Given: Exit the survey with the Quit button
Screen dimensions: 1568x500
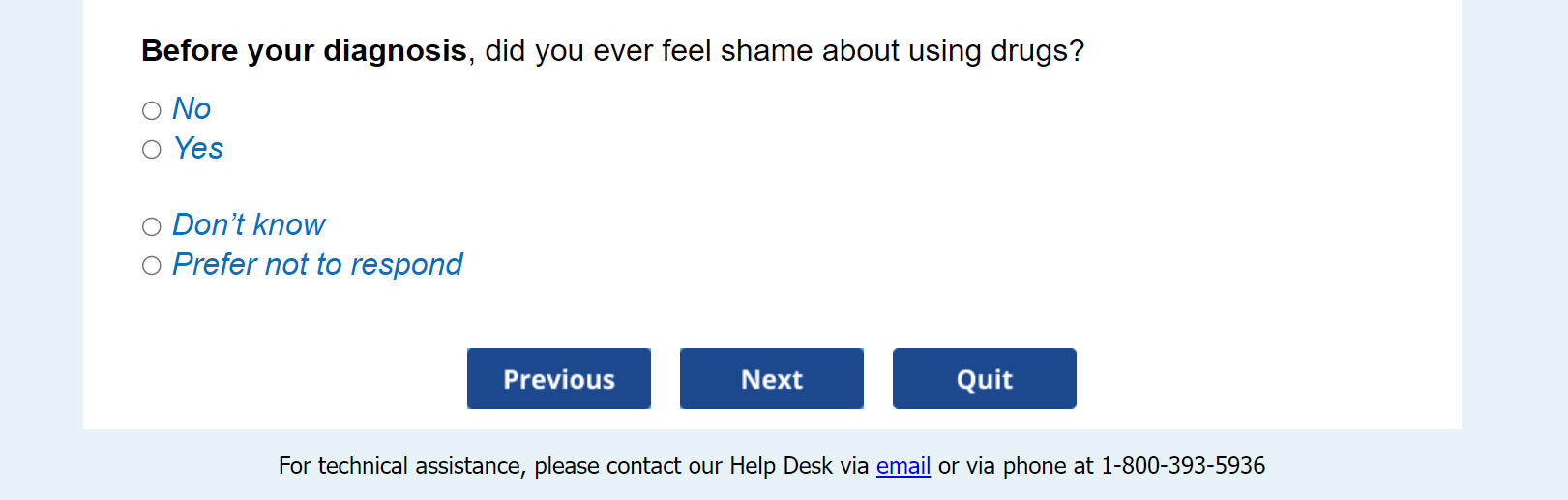Looking at the screenshot, I should click(984, 379).
